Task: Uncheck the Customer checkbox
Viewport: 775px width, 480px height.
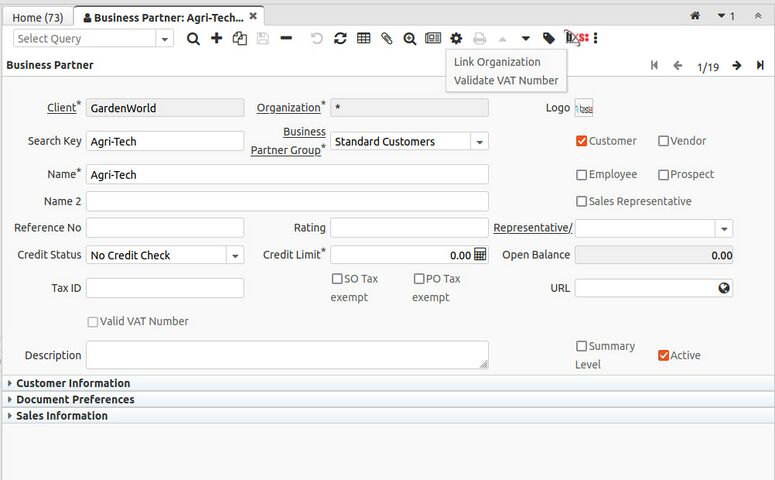Action: [x=582, y=141]
